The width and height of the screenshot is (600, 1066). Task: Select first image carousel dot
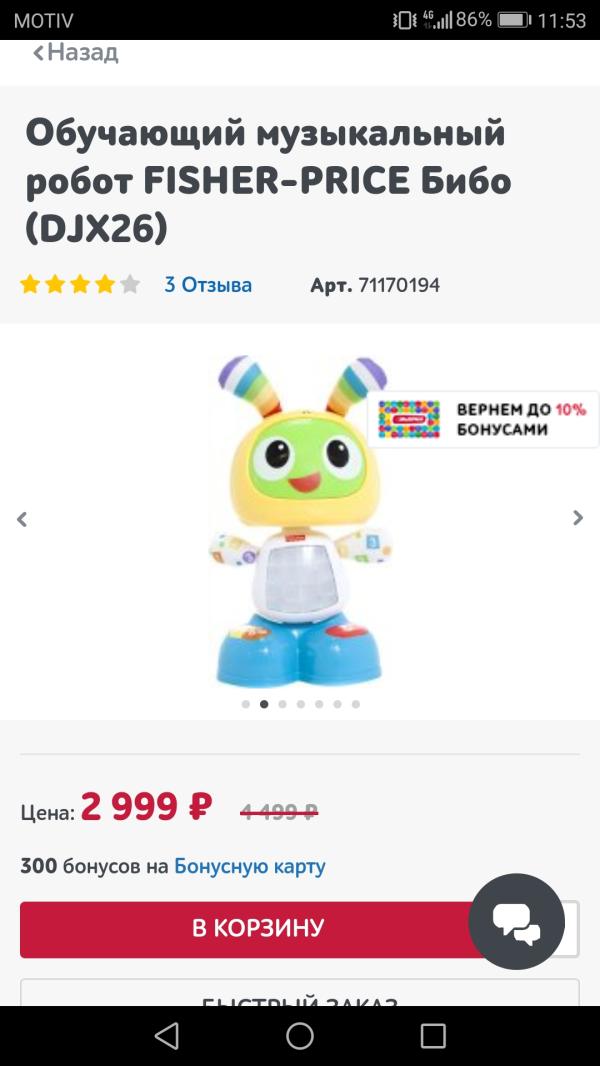pos(246,704)
